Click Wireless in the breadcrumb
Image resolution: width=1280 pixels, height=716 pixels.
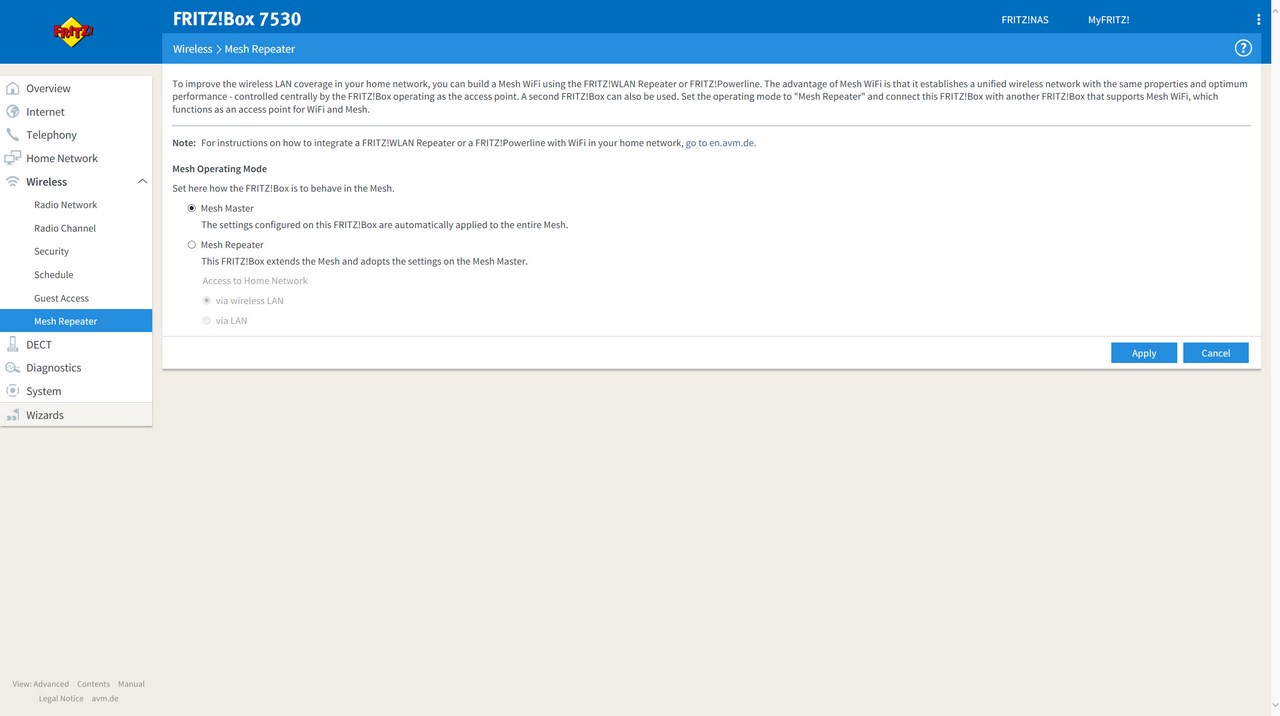(192, 49)
